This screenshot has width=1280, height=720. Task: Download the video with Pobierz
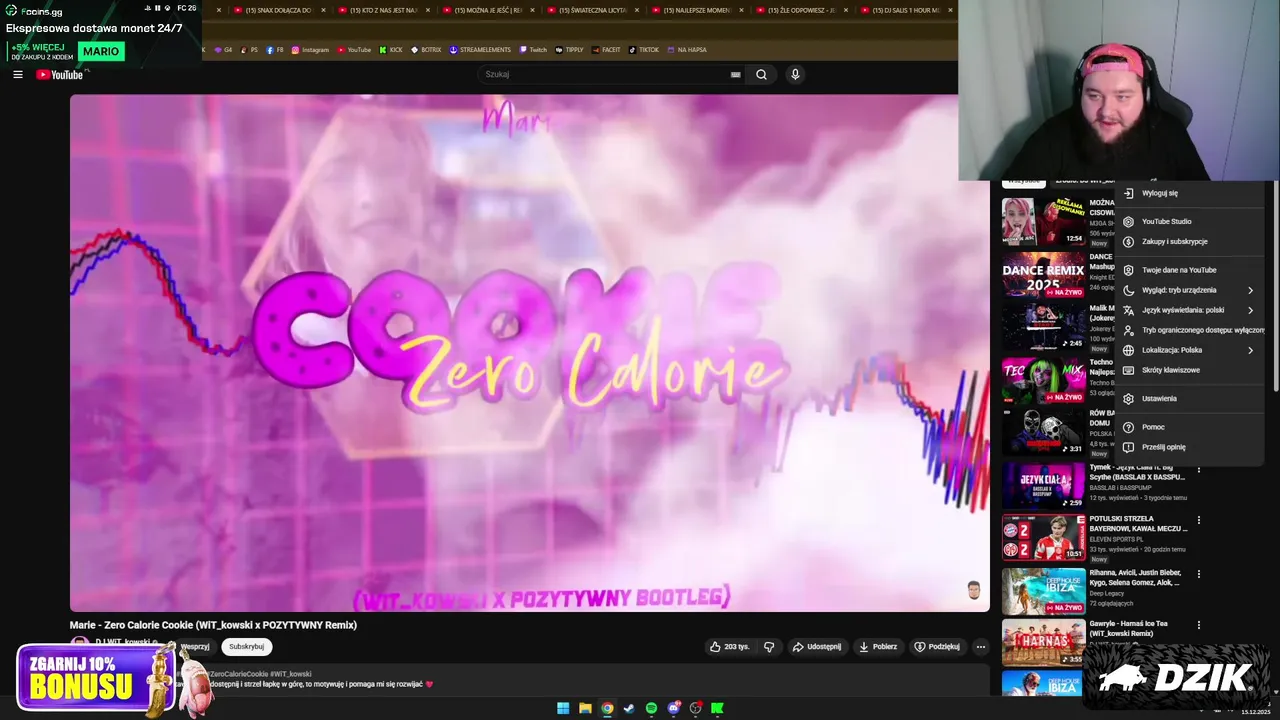click(x=878, y=647)
